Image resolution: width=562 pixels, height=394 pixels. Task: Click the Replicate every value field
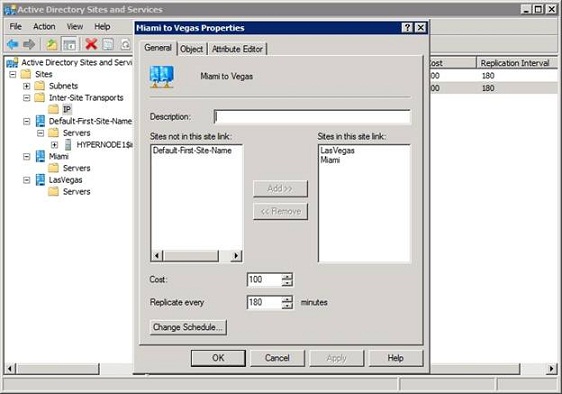265,302
